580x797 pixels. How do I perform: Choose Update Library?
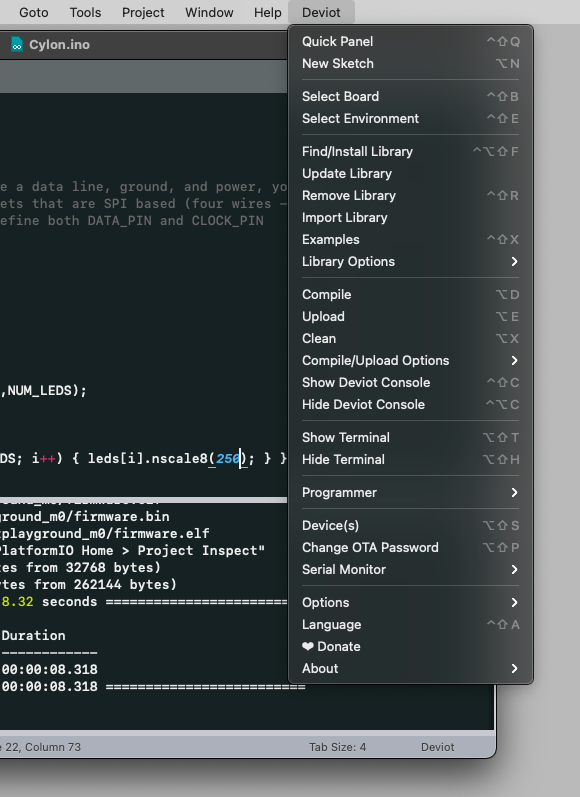(410, 173)
